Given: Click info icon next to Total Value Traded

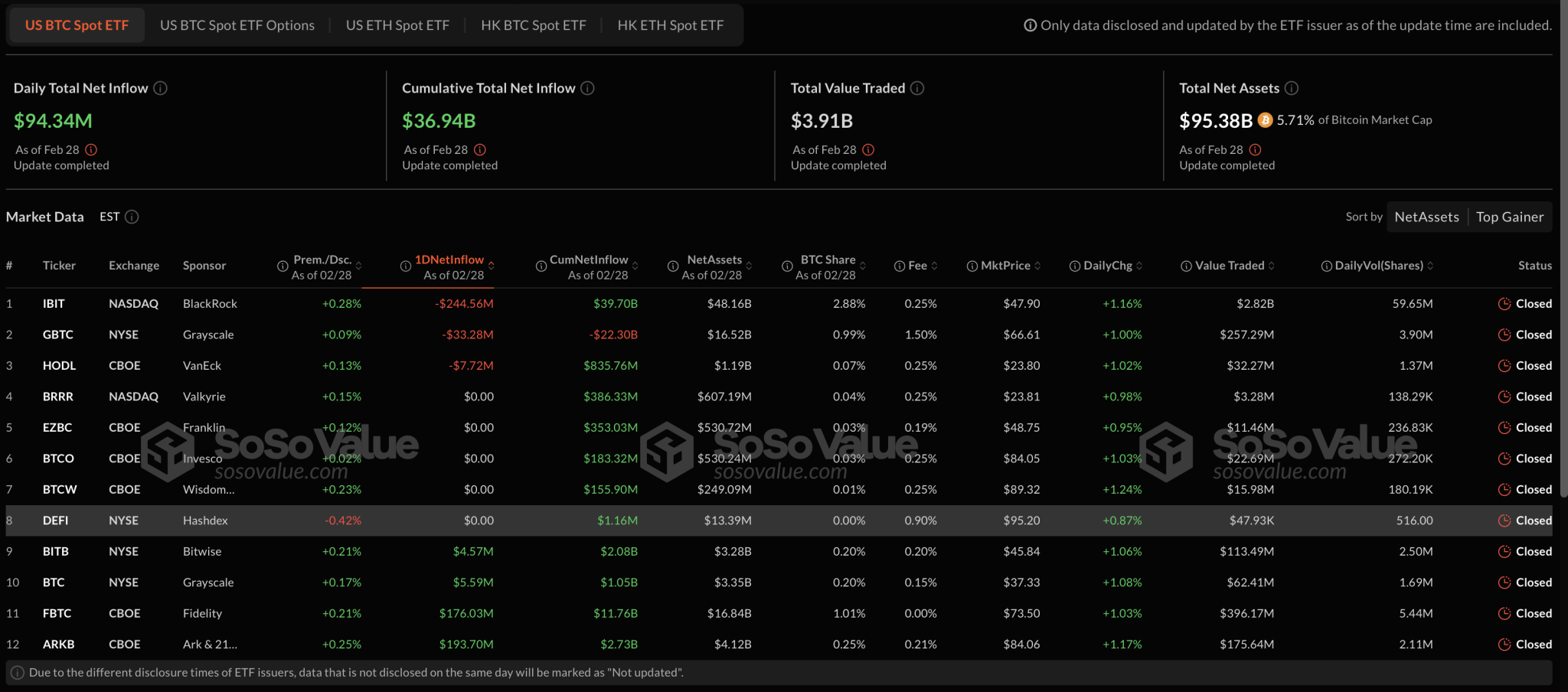Looking at the screenshot, I should (917, 88).
